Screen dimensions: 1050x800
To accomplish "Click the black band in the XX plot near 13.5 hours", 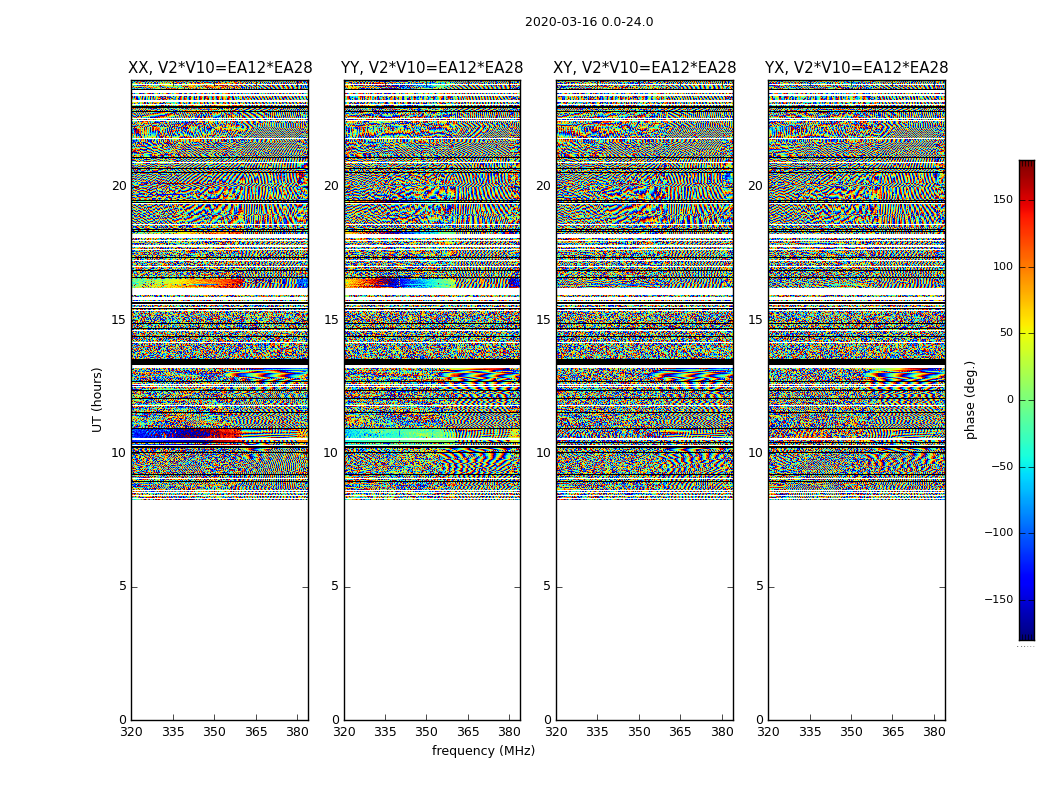I will coord(220,362).
